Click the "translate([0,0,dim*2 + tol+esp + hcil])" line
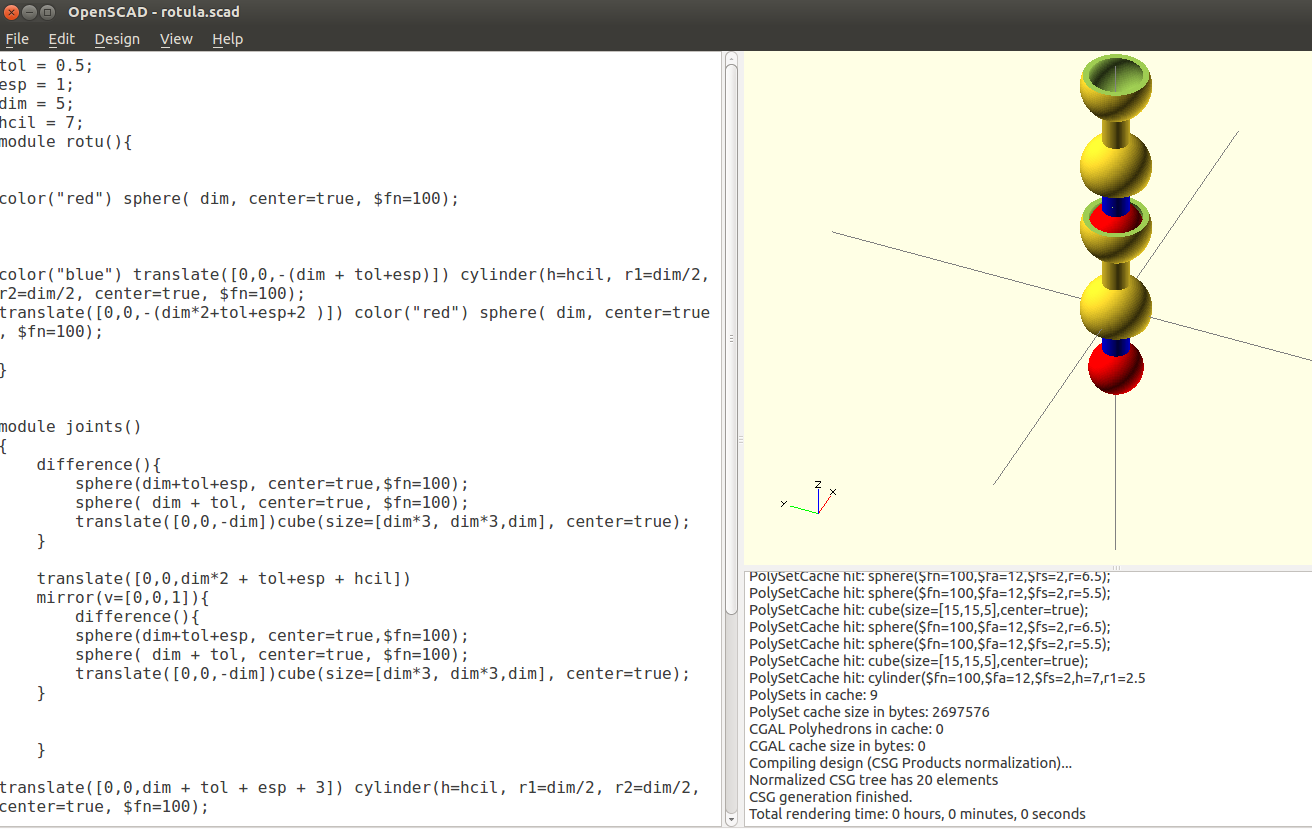Image resolution: width=1312 pixels, height=829 pixels. point(224,579)
